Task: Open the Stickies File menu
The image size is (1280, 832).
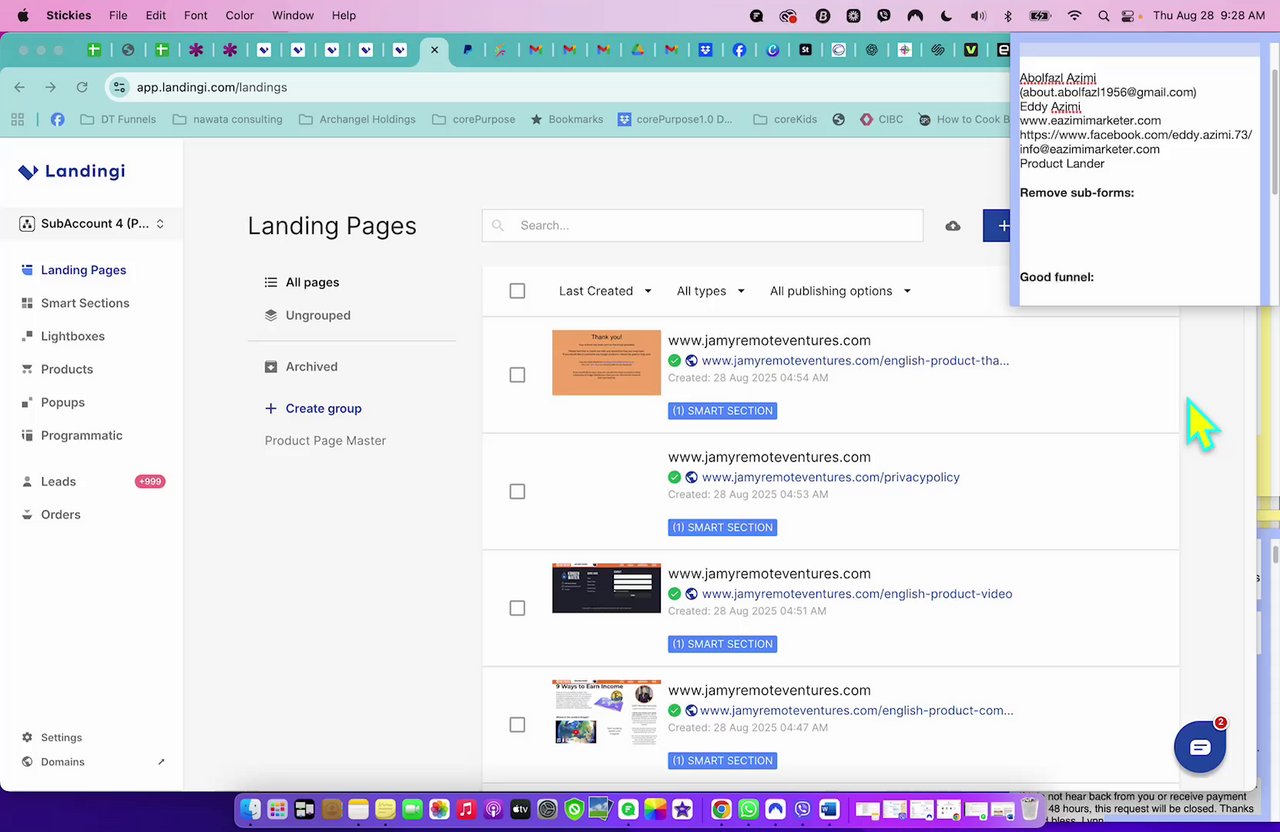Action: point(118,16)
